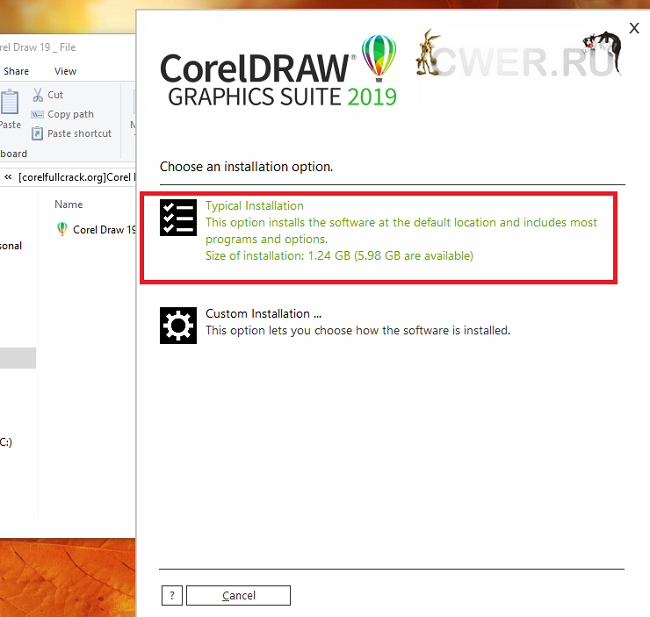Sort by the Name column header
650x617 pixels.
click(68, 204)
